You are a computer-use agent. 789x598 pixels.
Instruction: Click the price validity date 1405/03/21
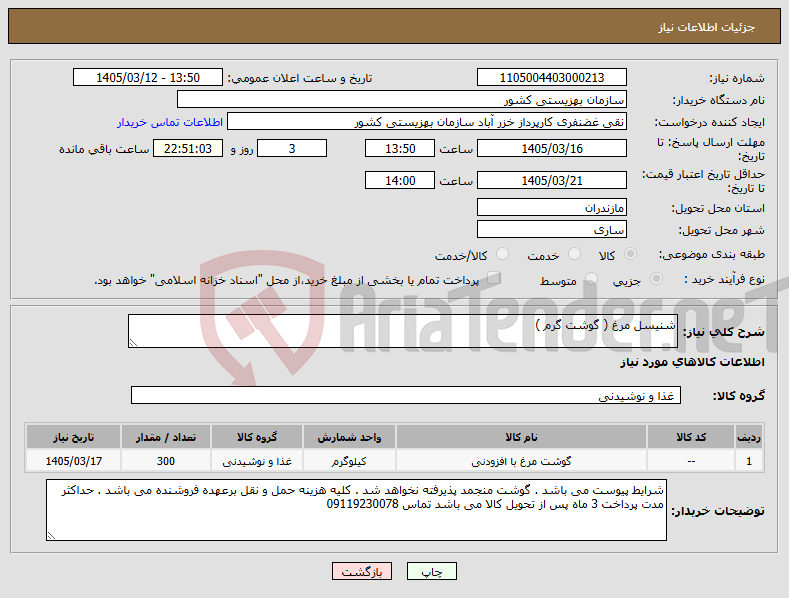[551, 180]
